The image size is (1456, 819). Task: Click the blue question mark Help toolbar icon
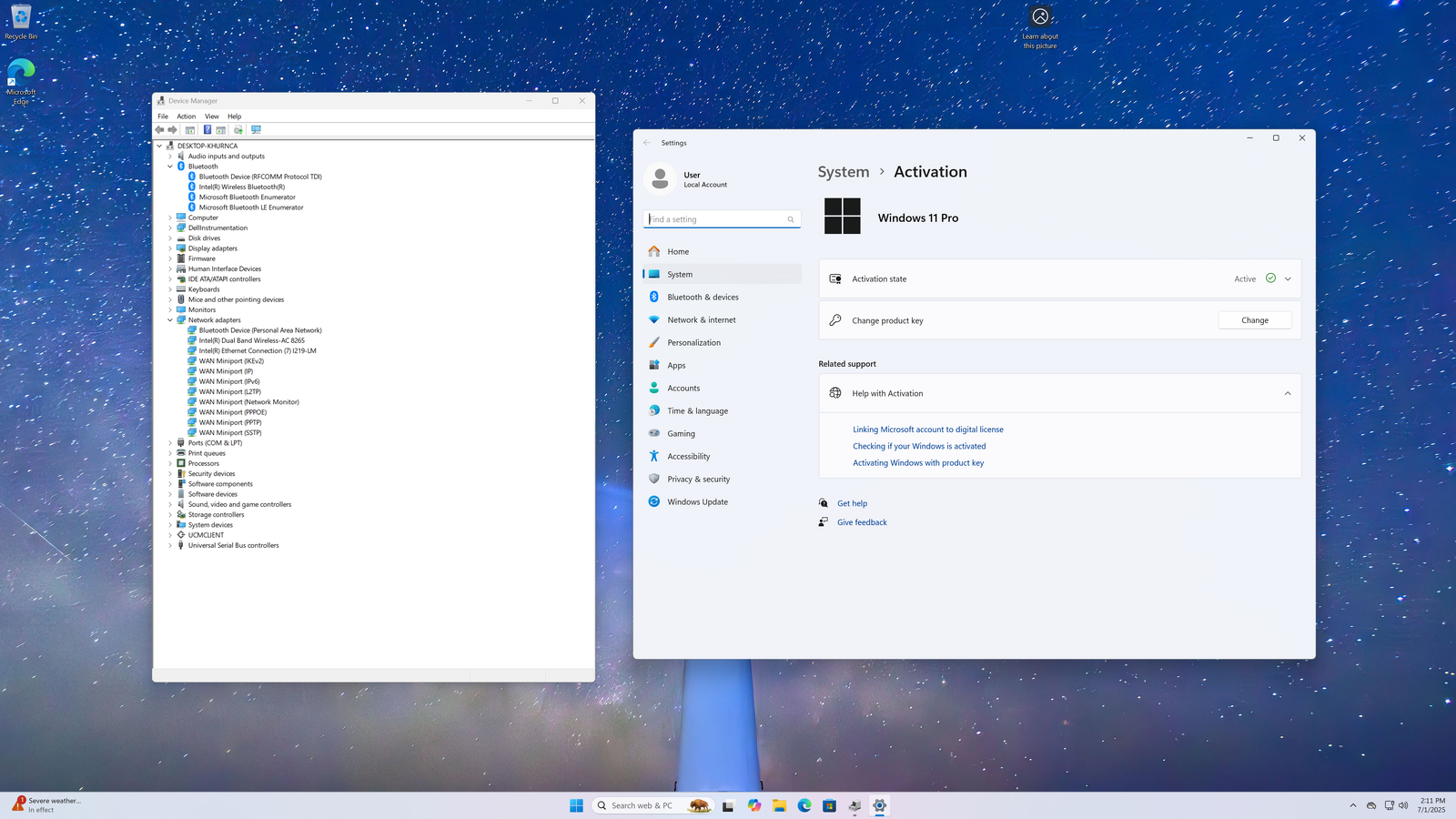pos(207,130)
